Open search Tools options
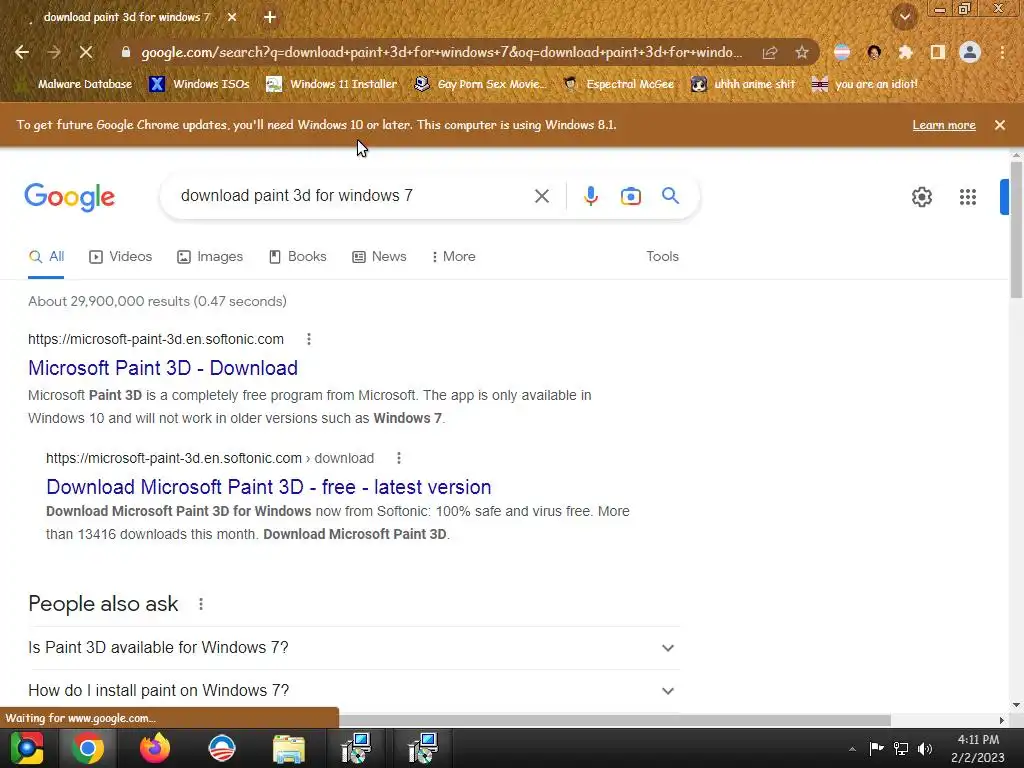 pyautogui.click(x=662, y=257)
